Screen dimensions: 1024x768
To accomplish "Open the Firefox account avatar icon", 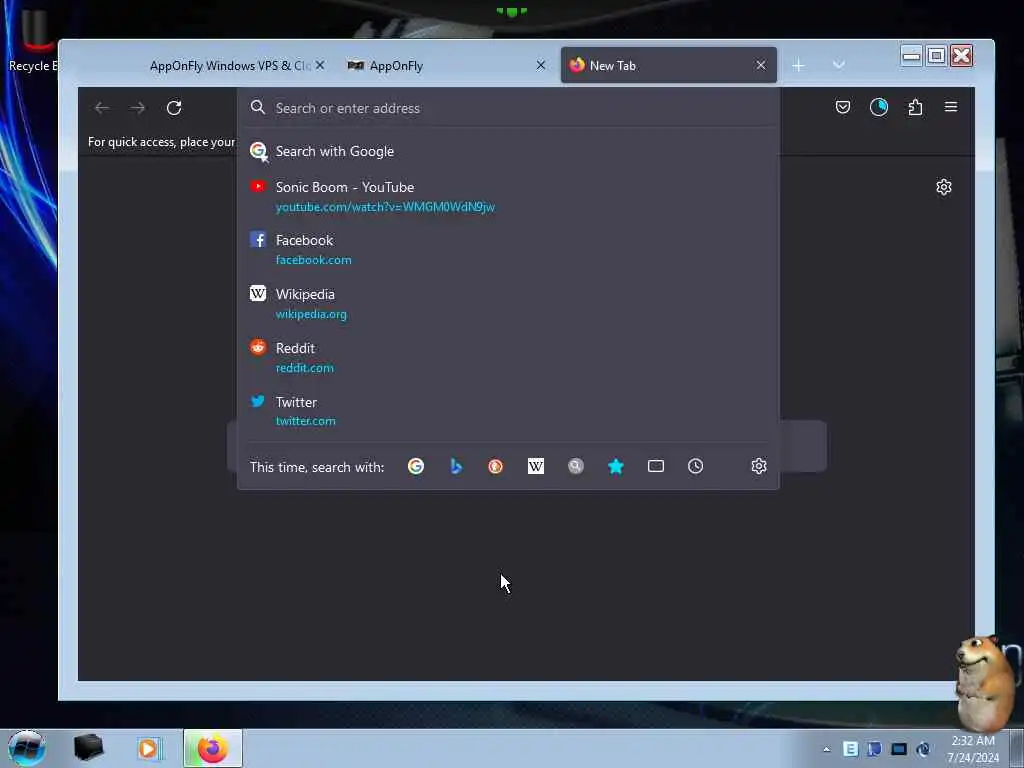I will pos(879,107).
